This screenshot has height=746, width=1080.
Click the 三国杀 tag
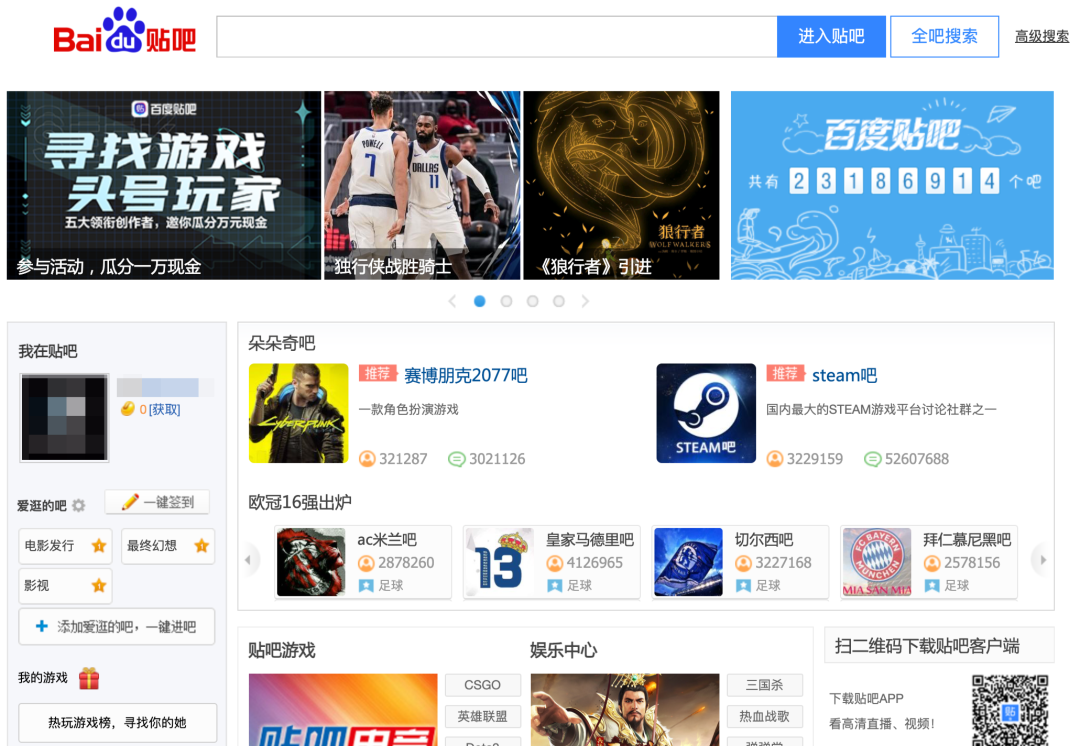(x=765, y=685)
